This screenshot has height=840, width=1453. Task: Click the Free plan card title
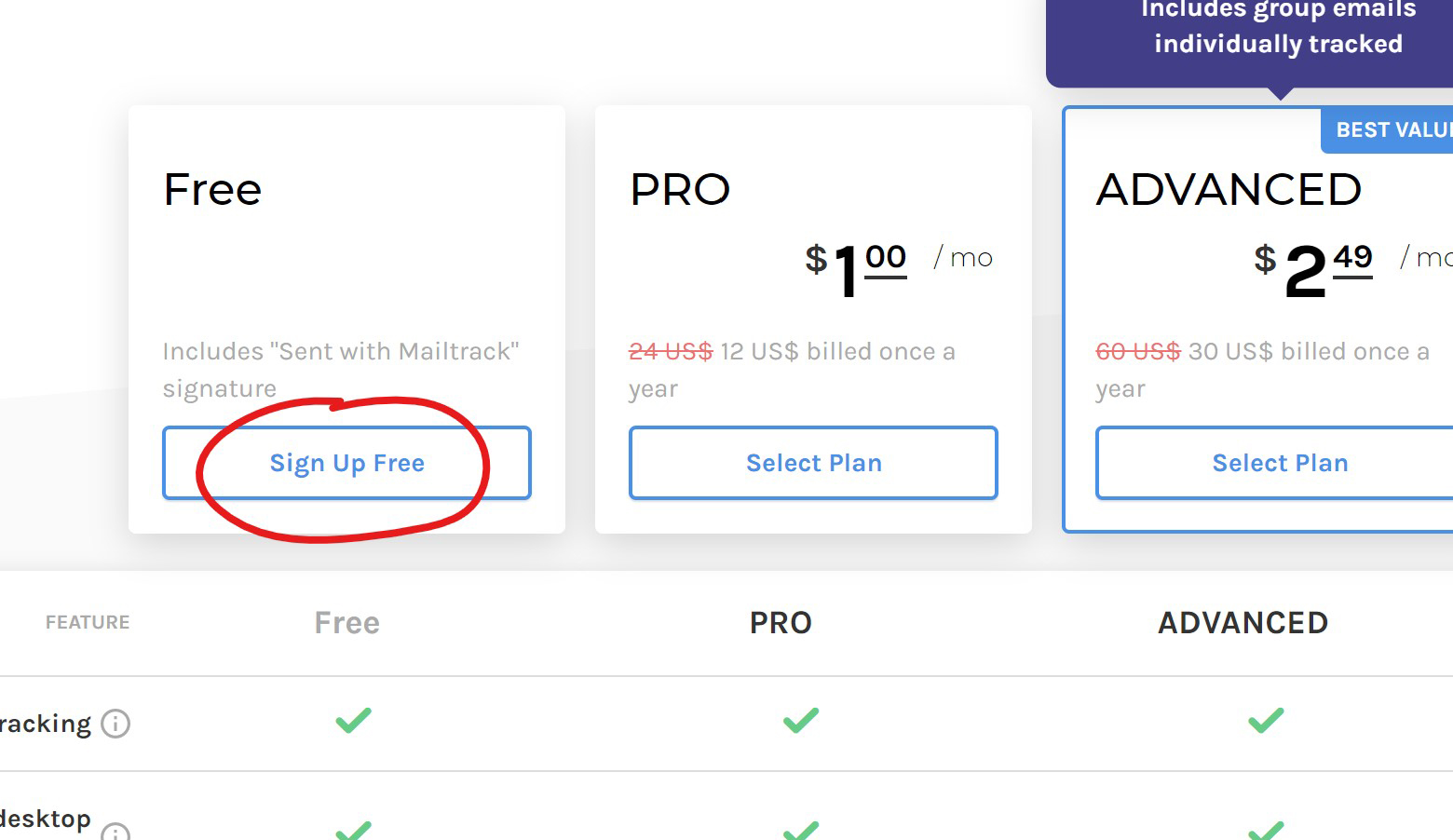(212, 190)
